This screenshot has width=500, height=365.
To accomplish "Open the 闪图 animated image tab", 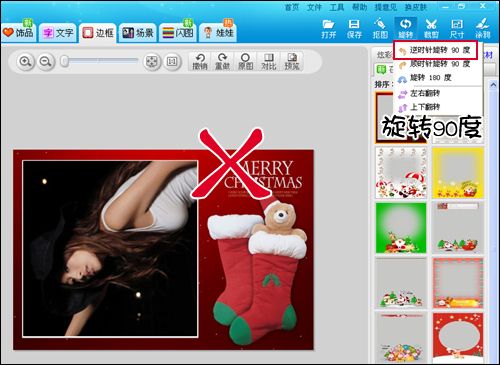I will 178,33.
